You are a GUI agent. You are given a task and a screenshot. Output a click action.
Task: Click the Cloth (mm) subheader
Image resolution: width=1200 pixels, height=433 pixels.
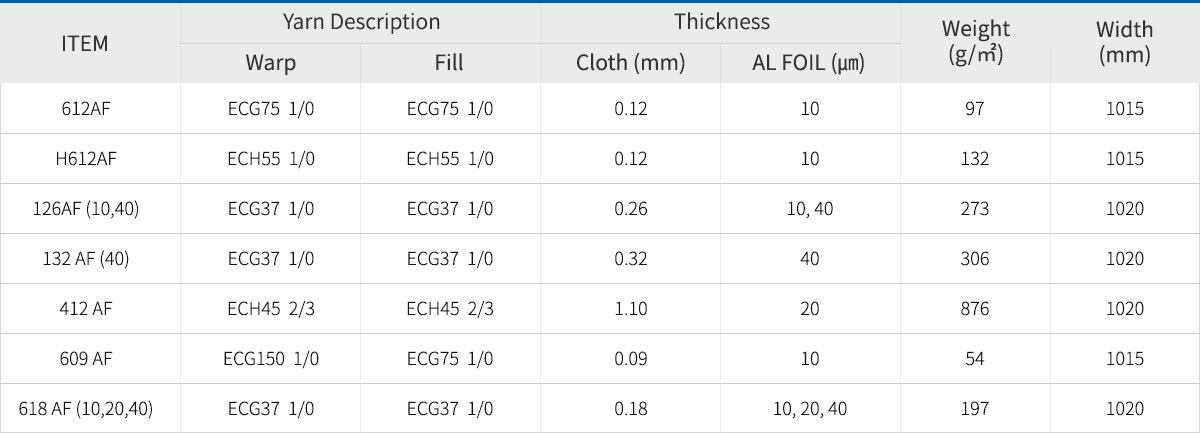[631, 64]
